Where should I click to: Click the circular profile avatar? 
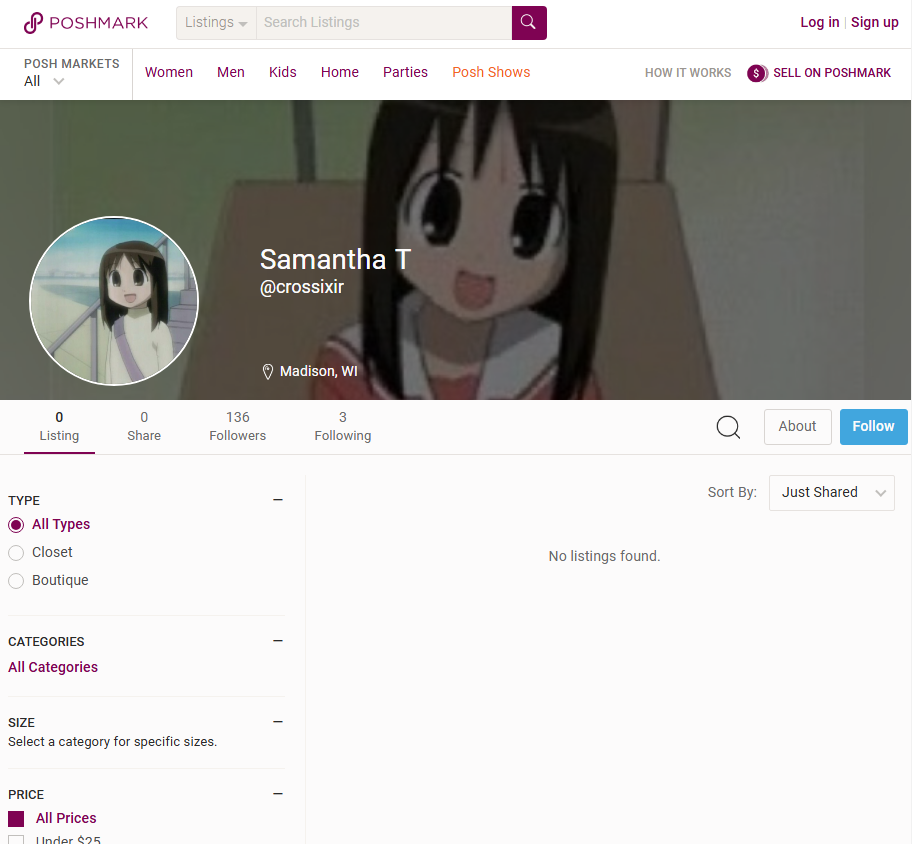tap(114, 301)
